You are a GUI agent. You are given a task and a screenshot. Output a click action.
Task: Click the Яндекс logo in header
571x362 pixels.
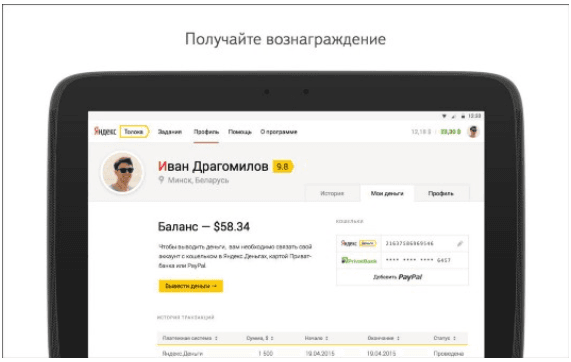point(105,131)
